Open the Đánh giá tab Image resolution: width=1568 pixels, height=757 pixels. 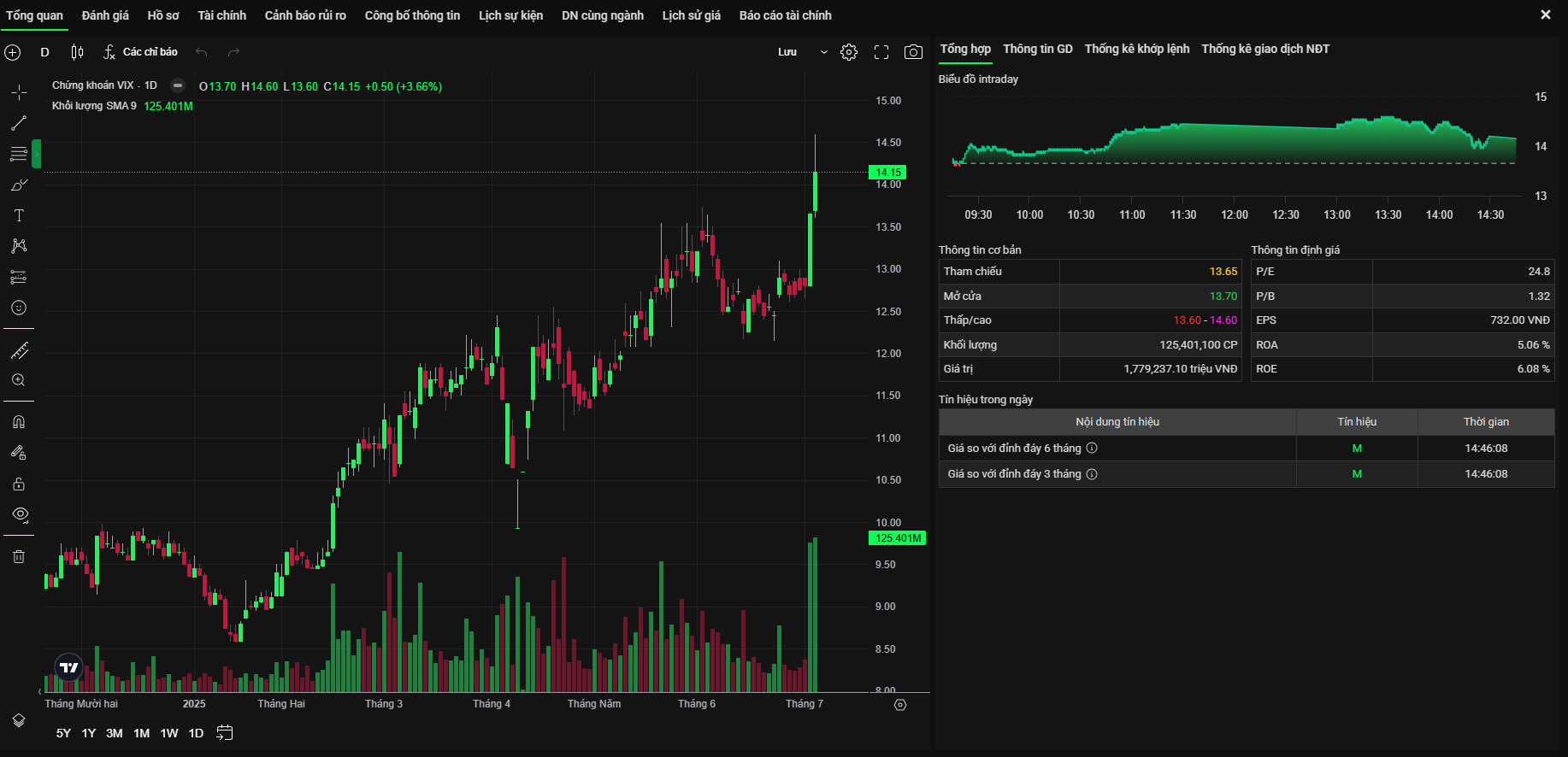105,15
